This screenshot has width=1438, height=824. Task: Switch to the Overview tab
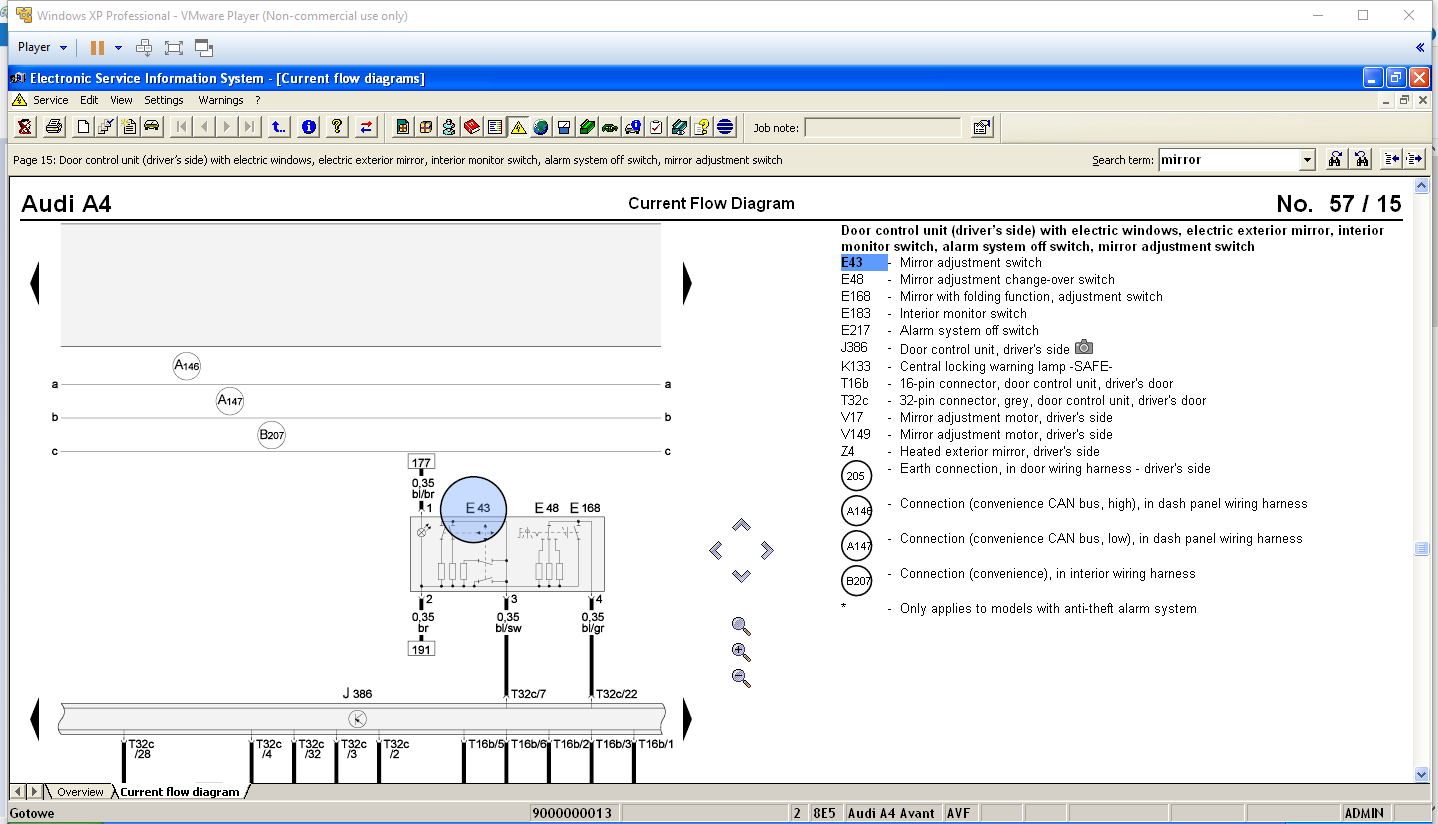79,792
